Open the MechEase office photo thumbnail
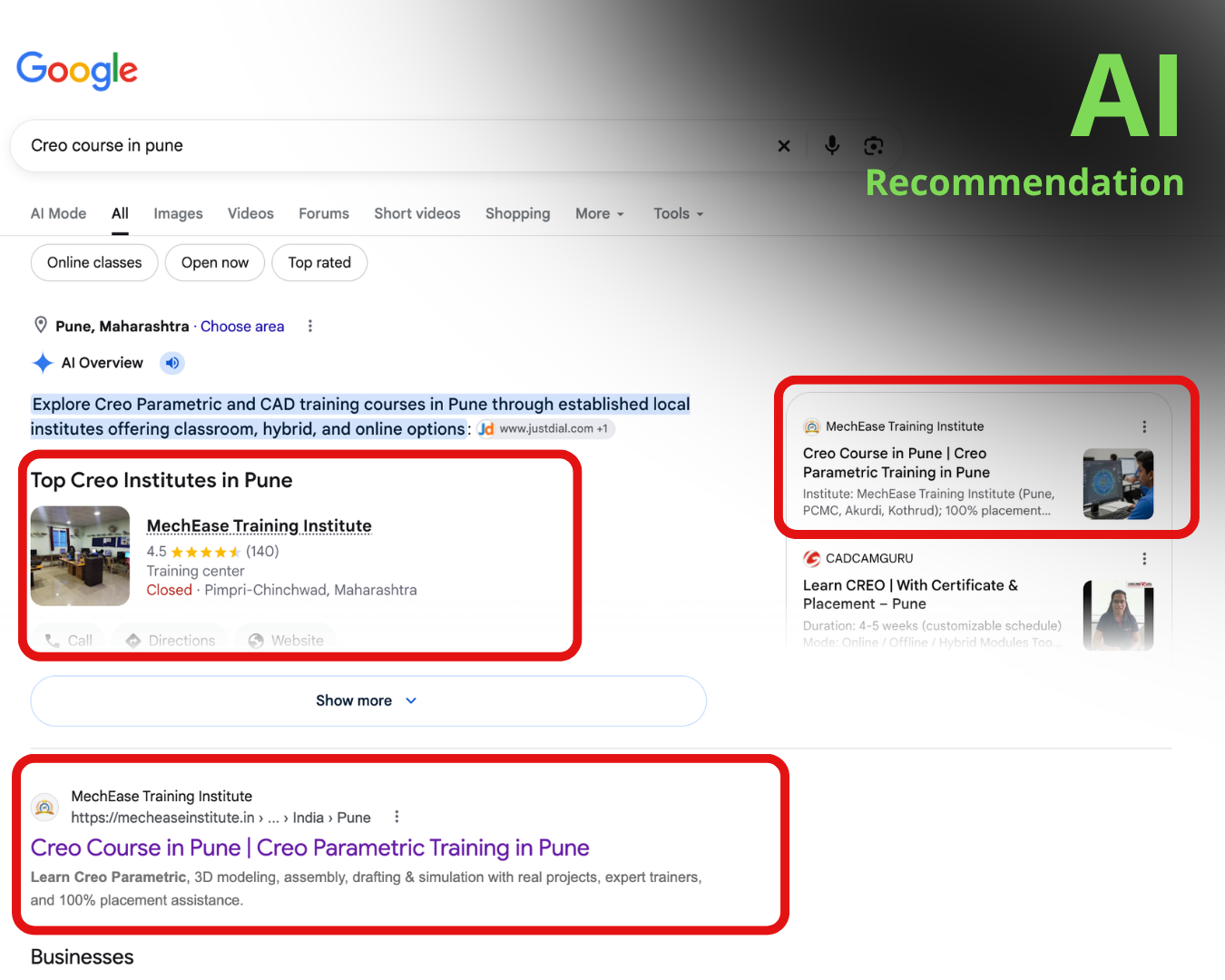 point(81,556)
